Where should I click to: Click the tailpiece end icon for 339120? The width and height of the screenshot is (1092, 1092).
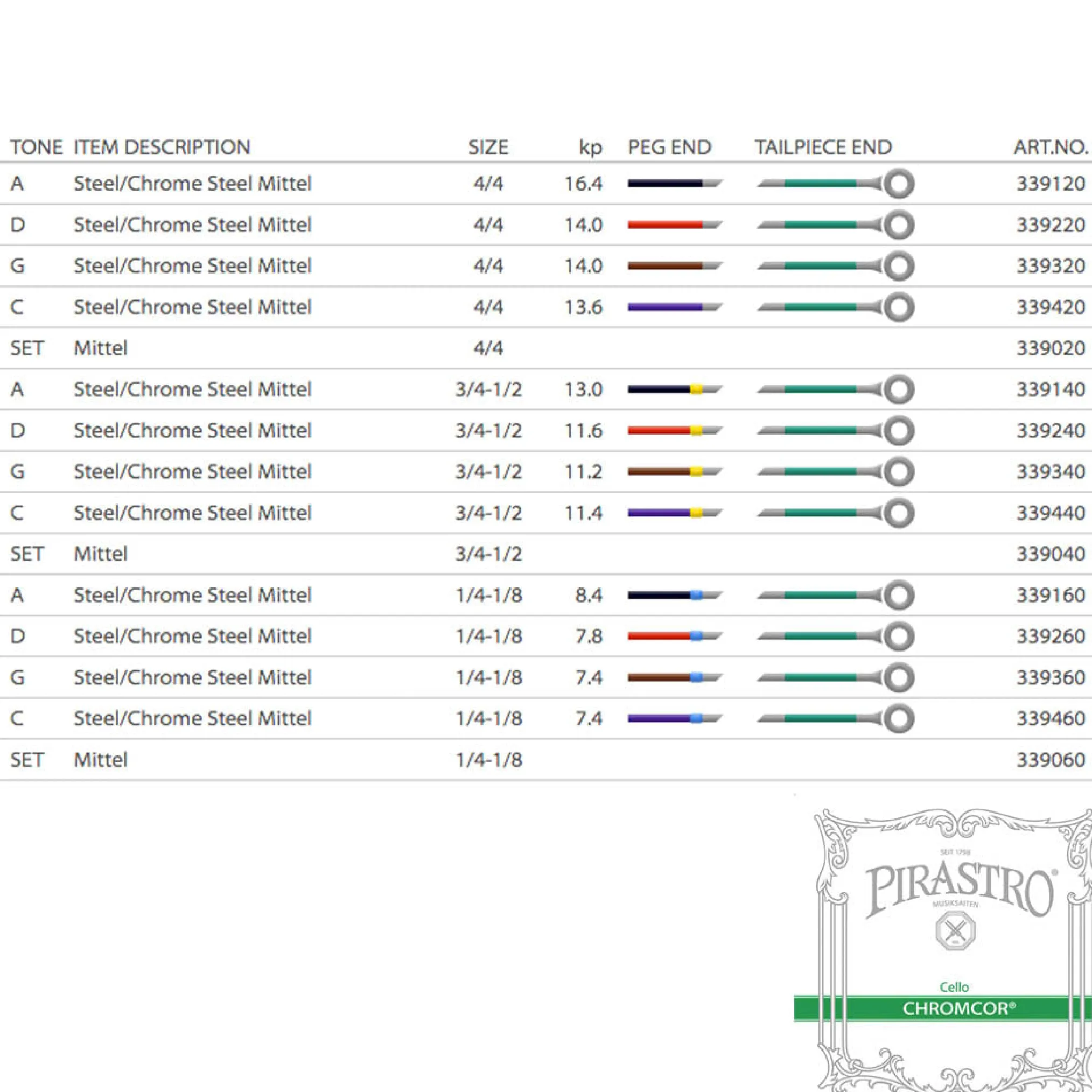click(835, 184)
